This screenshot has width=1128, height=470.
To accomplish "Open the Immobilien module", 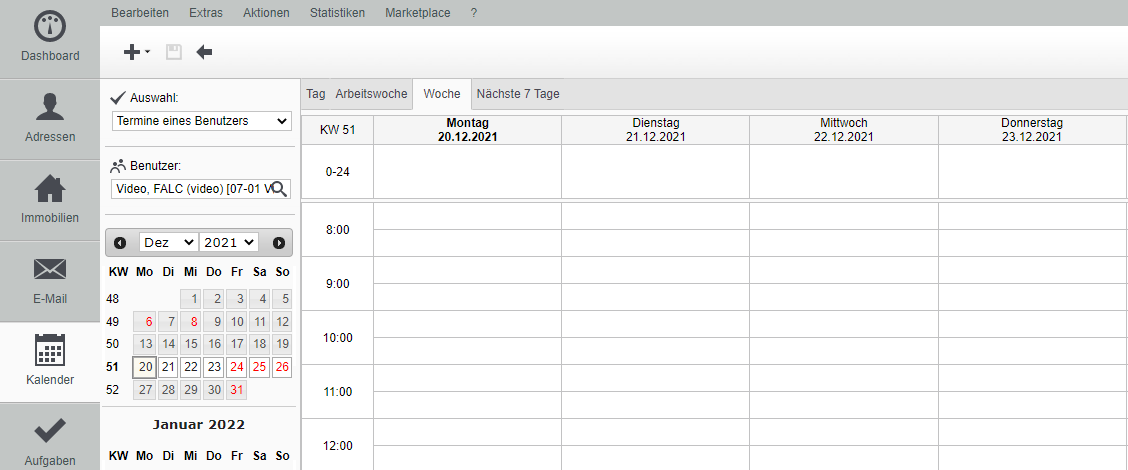I will (x=50, y=199).
